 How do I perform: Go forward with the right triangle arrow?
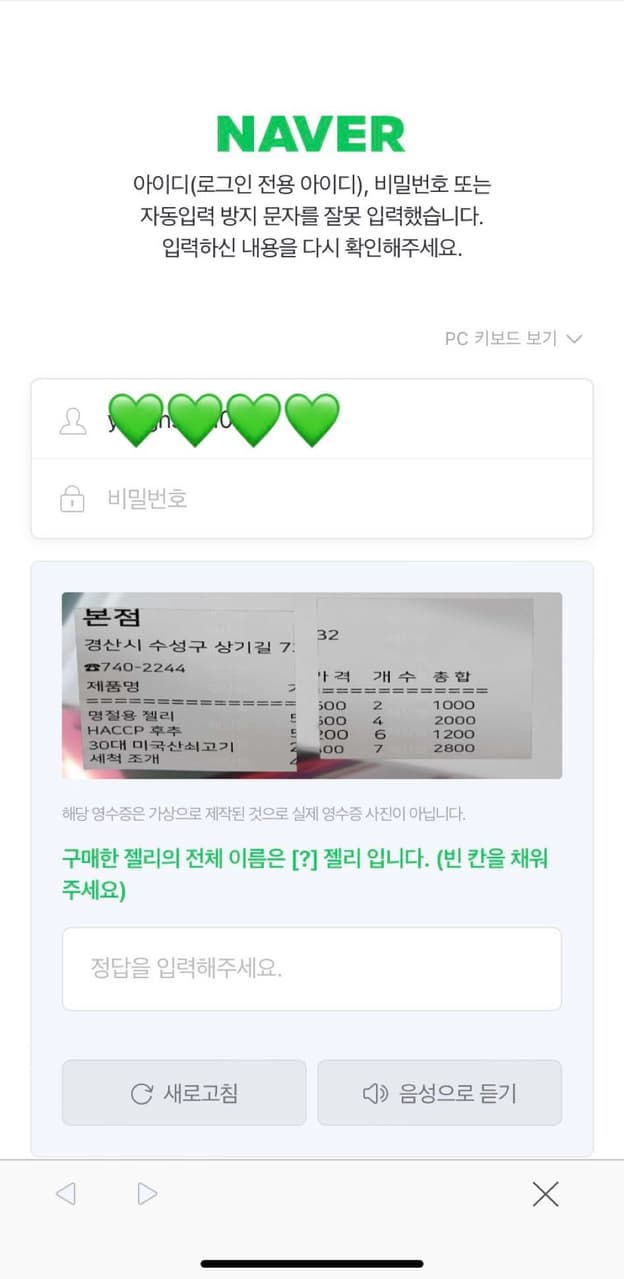147,1193
